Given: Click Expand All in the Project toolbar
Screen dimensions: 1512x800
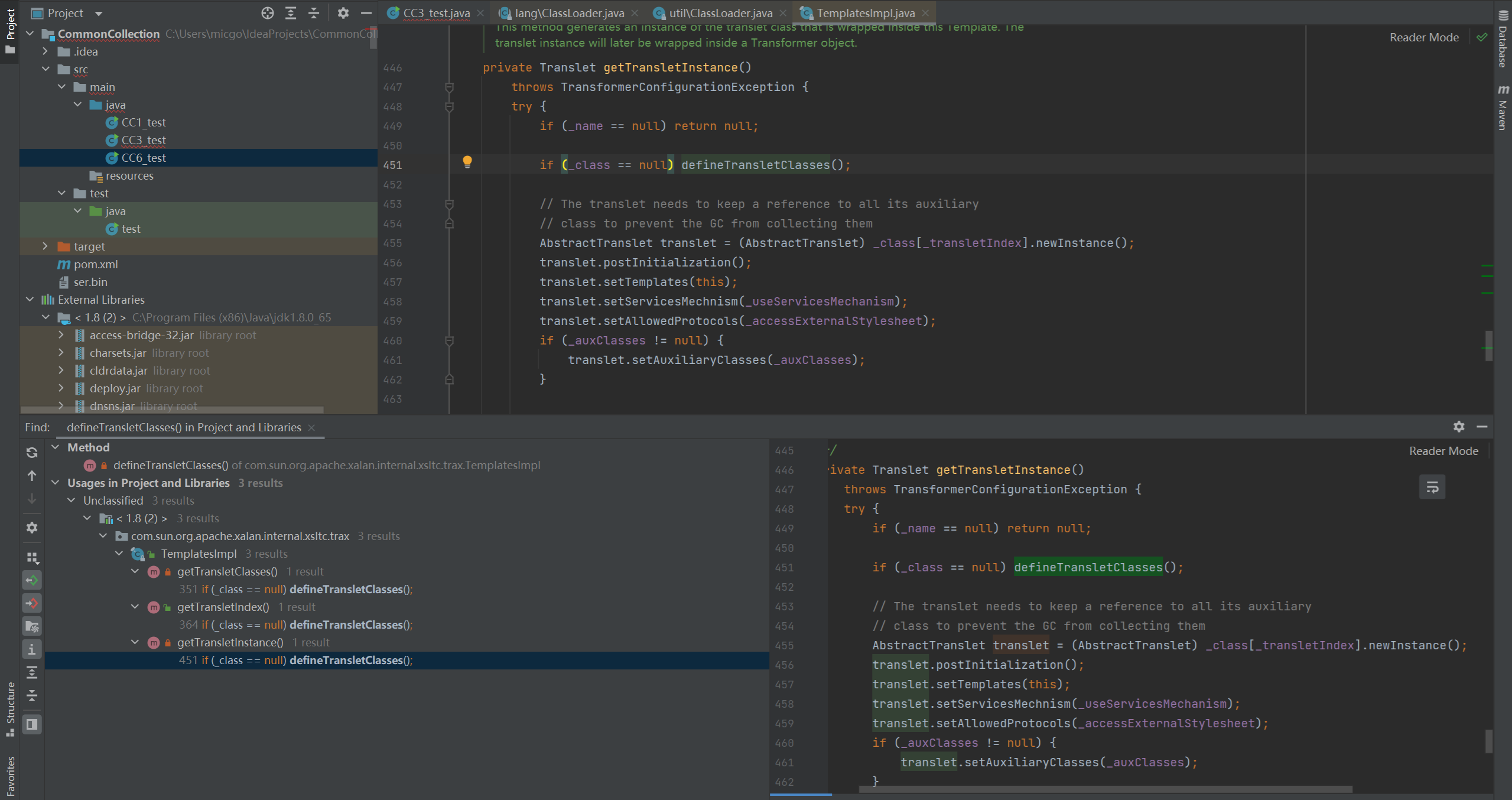Looking at the screenshot, I should 291,13.
